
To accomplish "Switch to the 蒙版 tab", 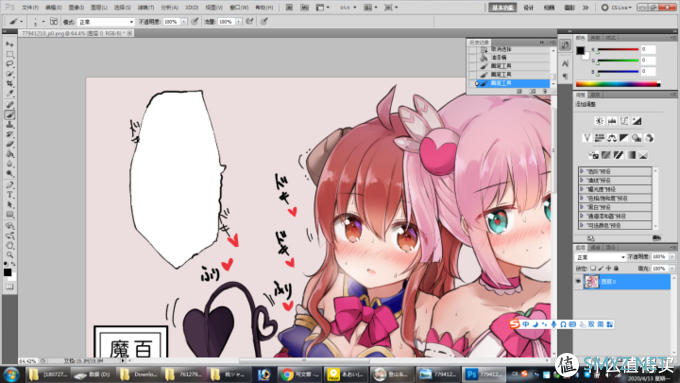I will click(x=595, y=95).
